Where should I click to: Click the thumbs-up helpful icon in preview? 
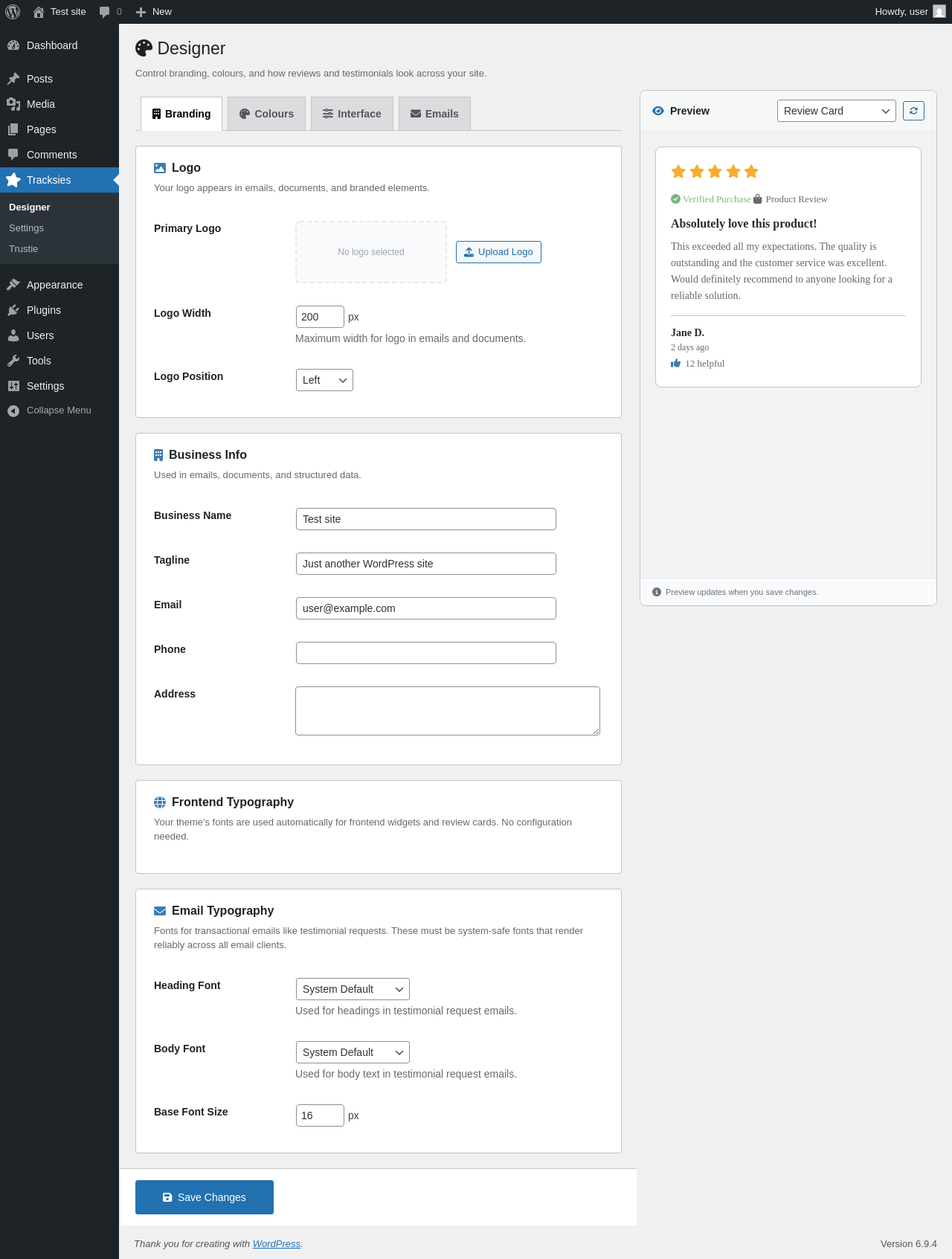pos(675,364)
